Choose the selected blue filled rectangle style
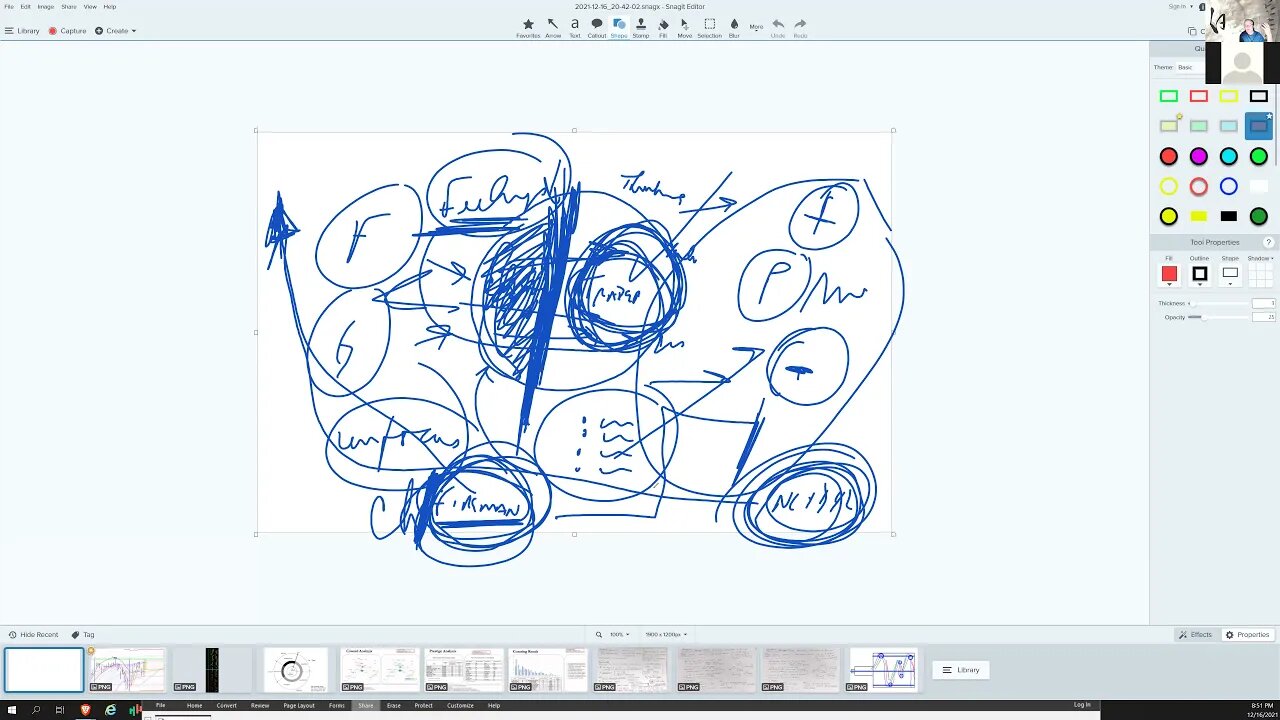Image resolution: width=1280 pixels, height=720 pixels. click(x=1259, y=126)
